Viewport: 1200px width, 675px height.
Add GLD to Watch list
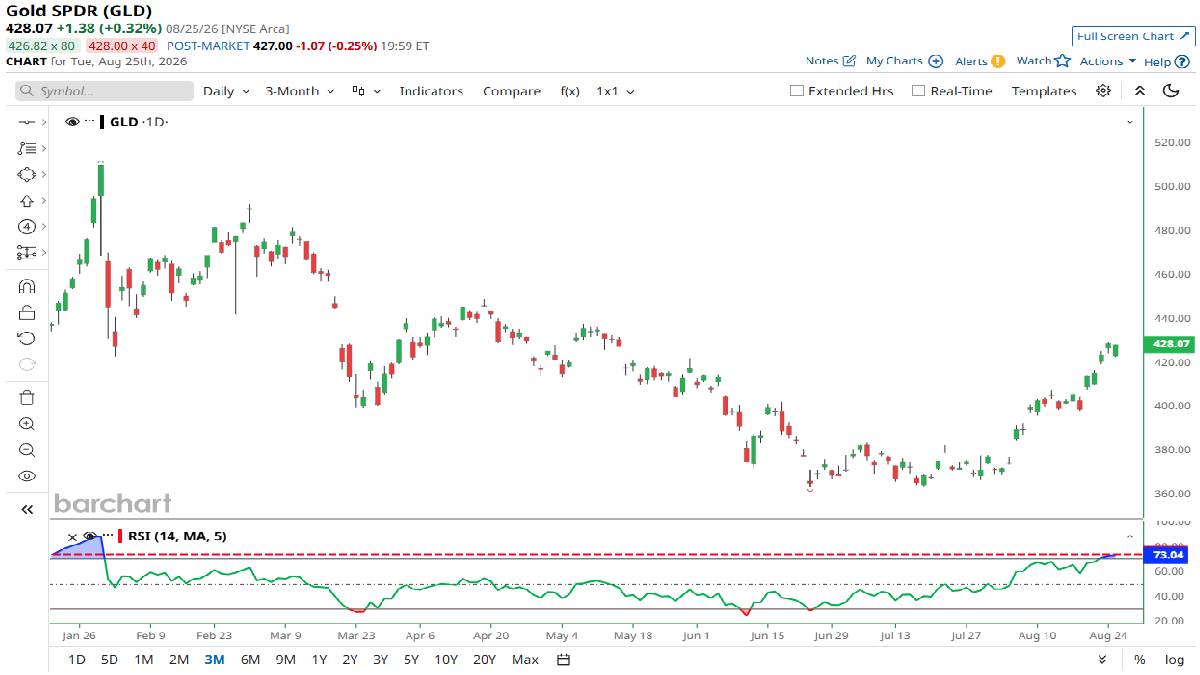[1044, 61]
